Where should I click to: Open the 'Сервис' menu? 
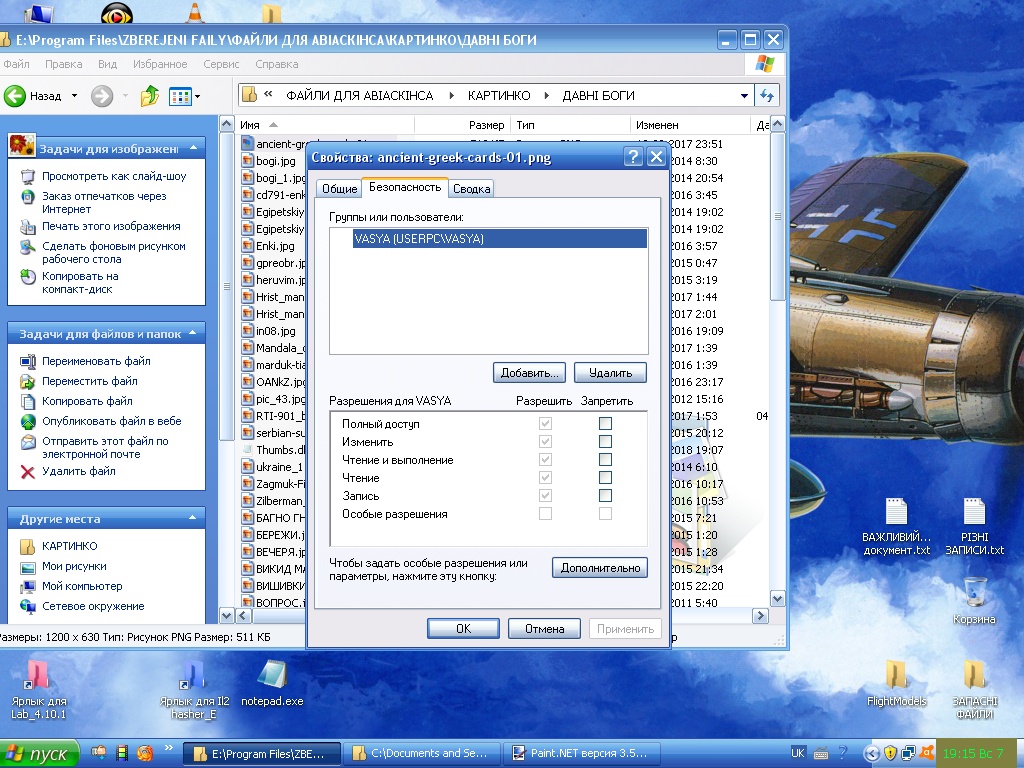[x=221, y=64]
